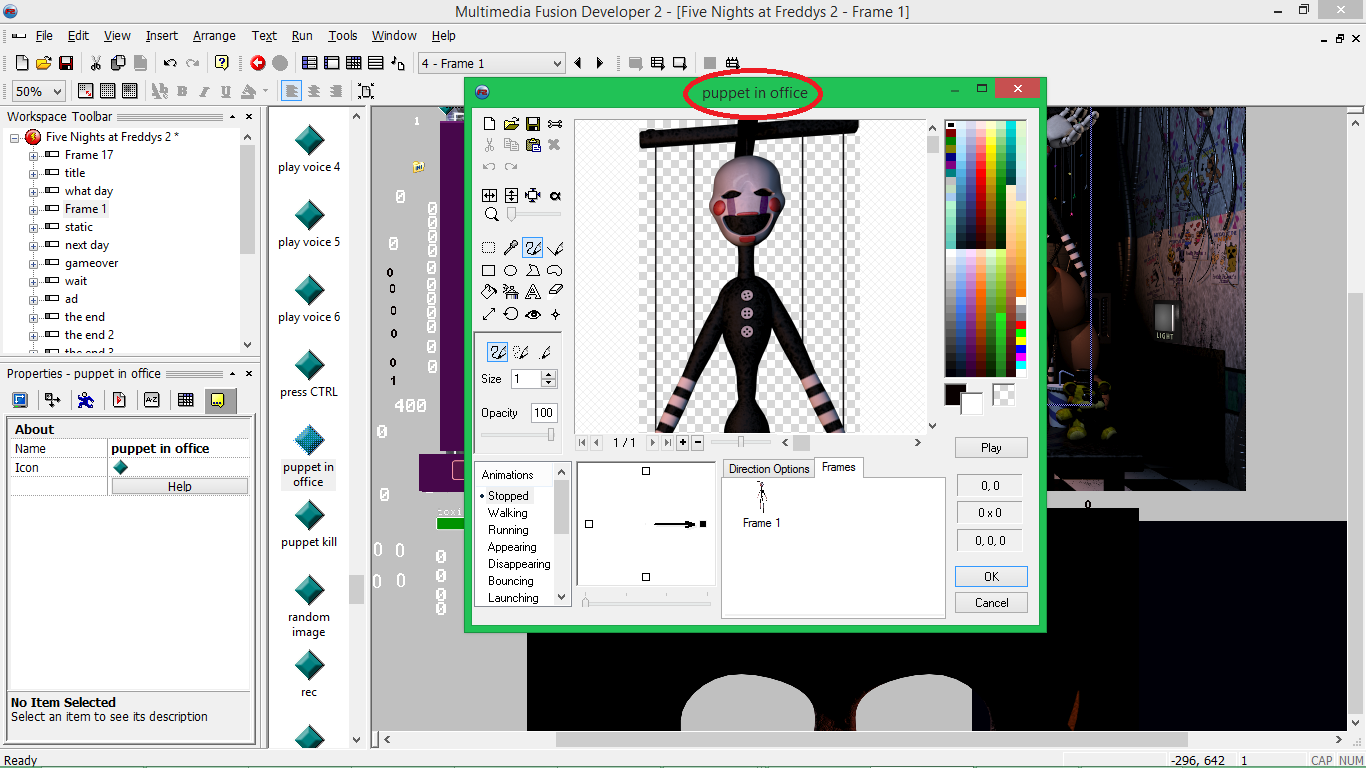
Task: Click the New file icon in main toolbar
Action: click(x=22, y=63)
